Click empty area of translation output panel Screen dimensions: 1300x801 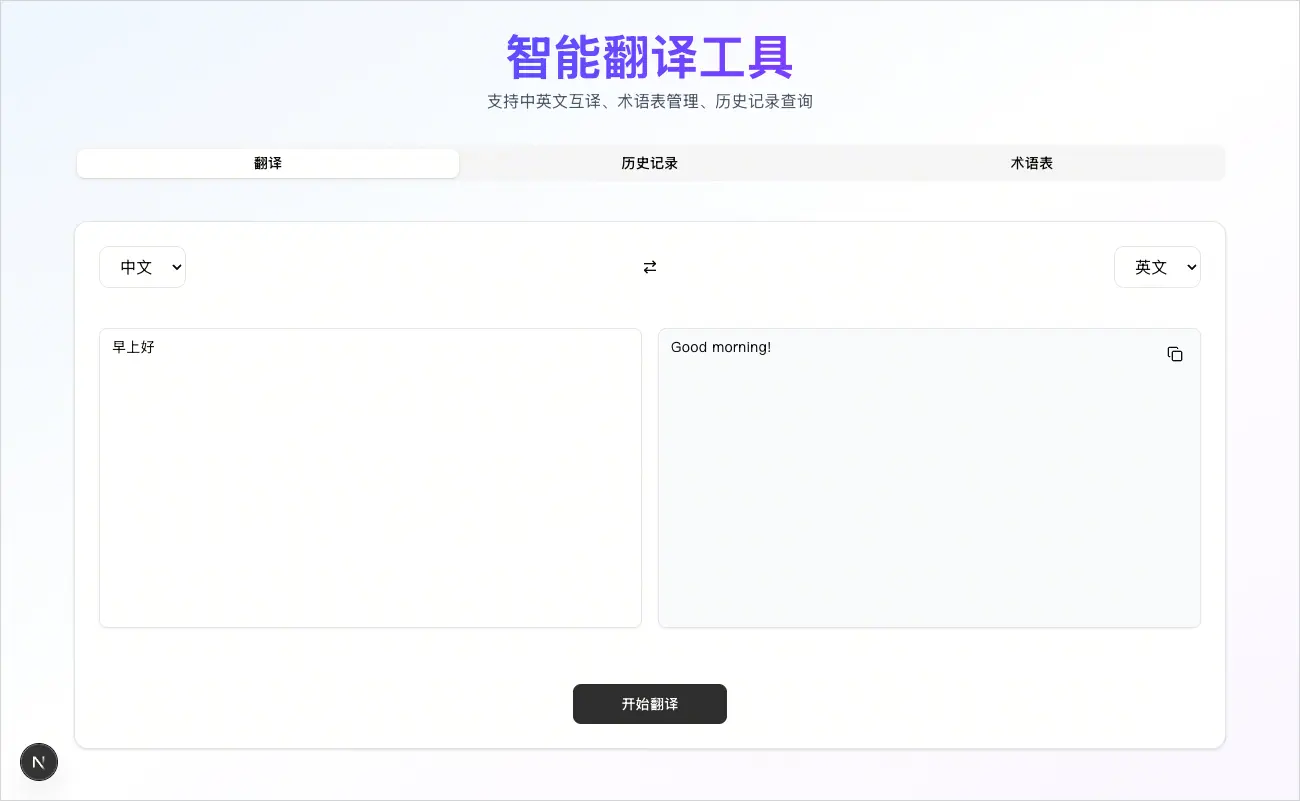coord(929,500)
